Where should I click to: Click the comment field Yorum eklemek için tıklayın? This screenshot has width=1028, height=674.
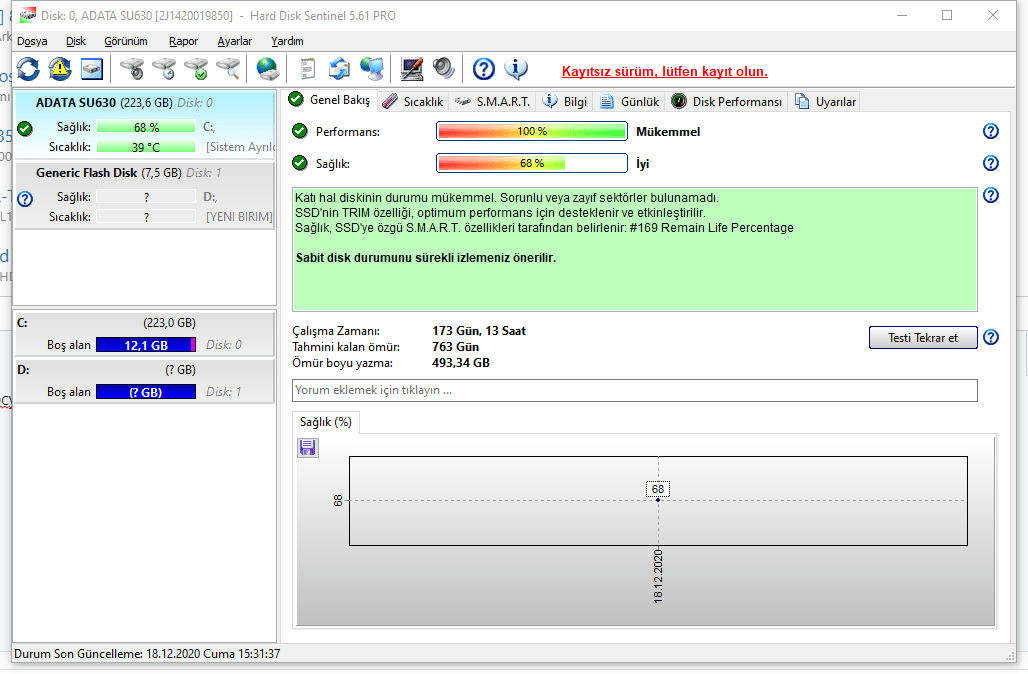[635, 390]
